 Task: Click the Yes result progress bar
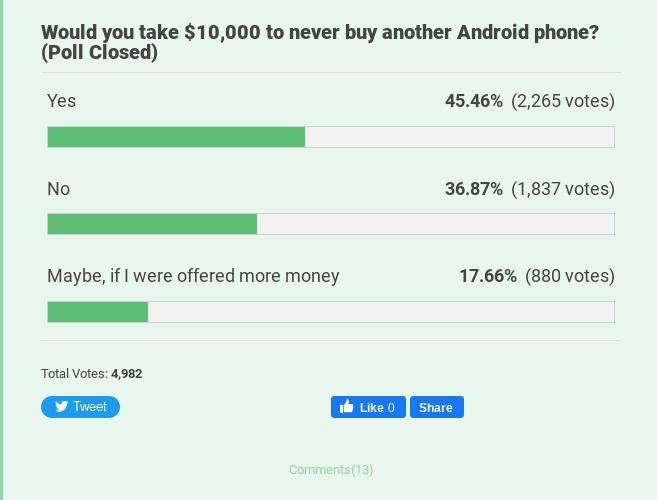331,137
